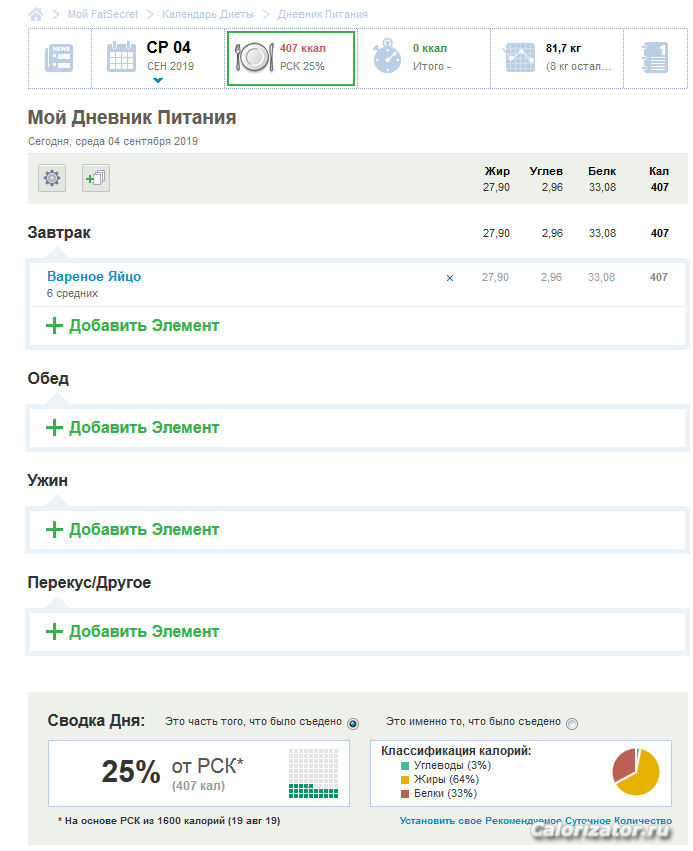Click the RDI percentage grid indicator
The width and height of the screenshot is (693, 851).
click(x=314, y=773)
